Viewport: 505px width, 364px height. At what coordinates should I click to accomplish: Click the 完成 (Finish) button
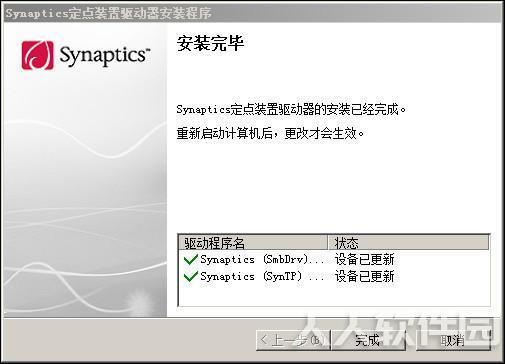pyautogui.click(x=368, y=340)
